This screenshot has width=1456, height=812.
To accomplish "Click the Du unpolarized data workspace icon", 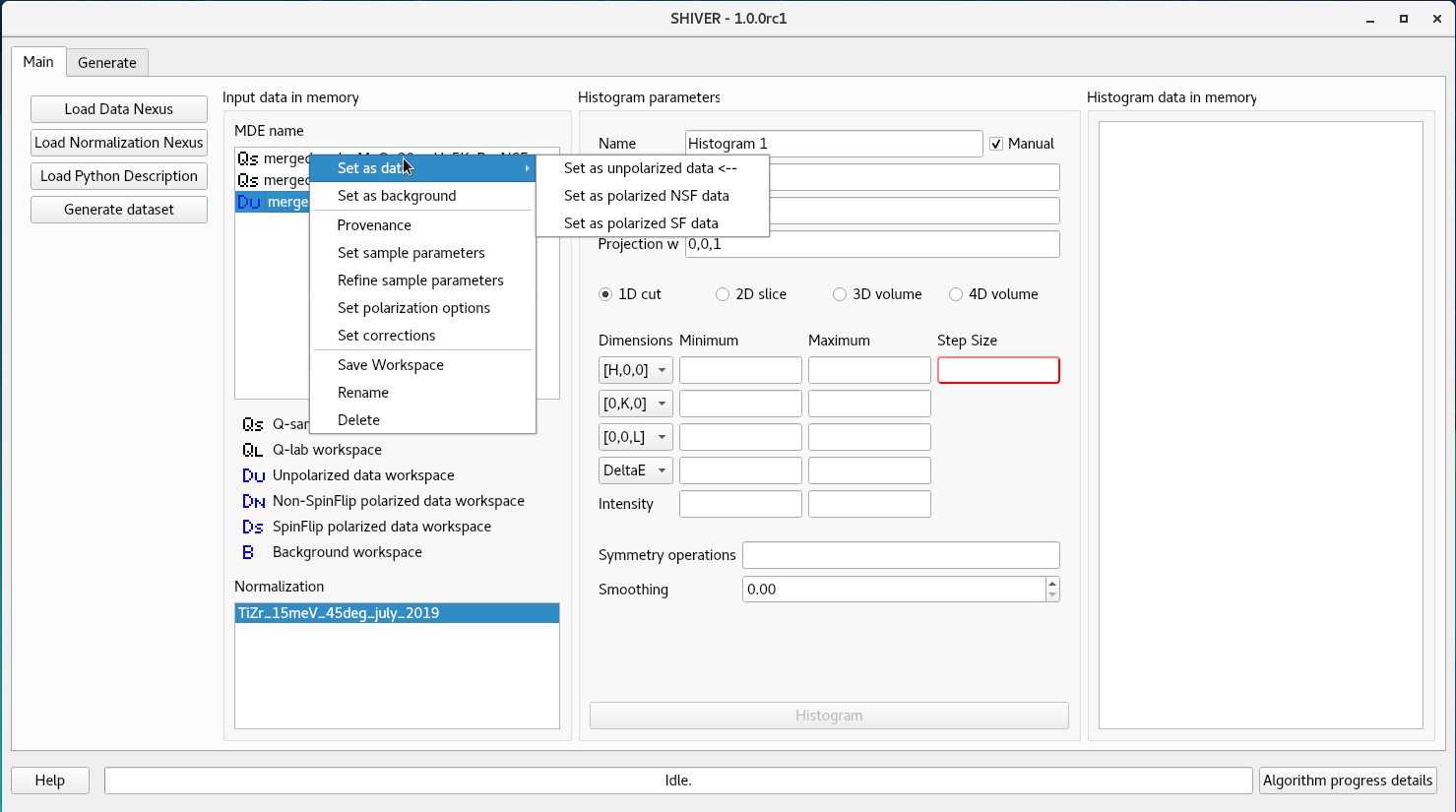I will pyautogui.click(x=252, y=475).
